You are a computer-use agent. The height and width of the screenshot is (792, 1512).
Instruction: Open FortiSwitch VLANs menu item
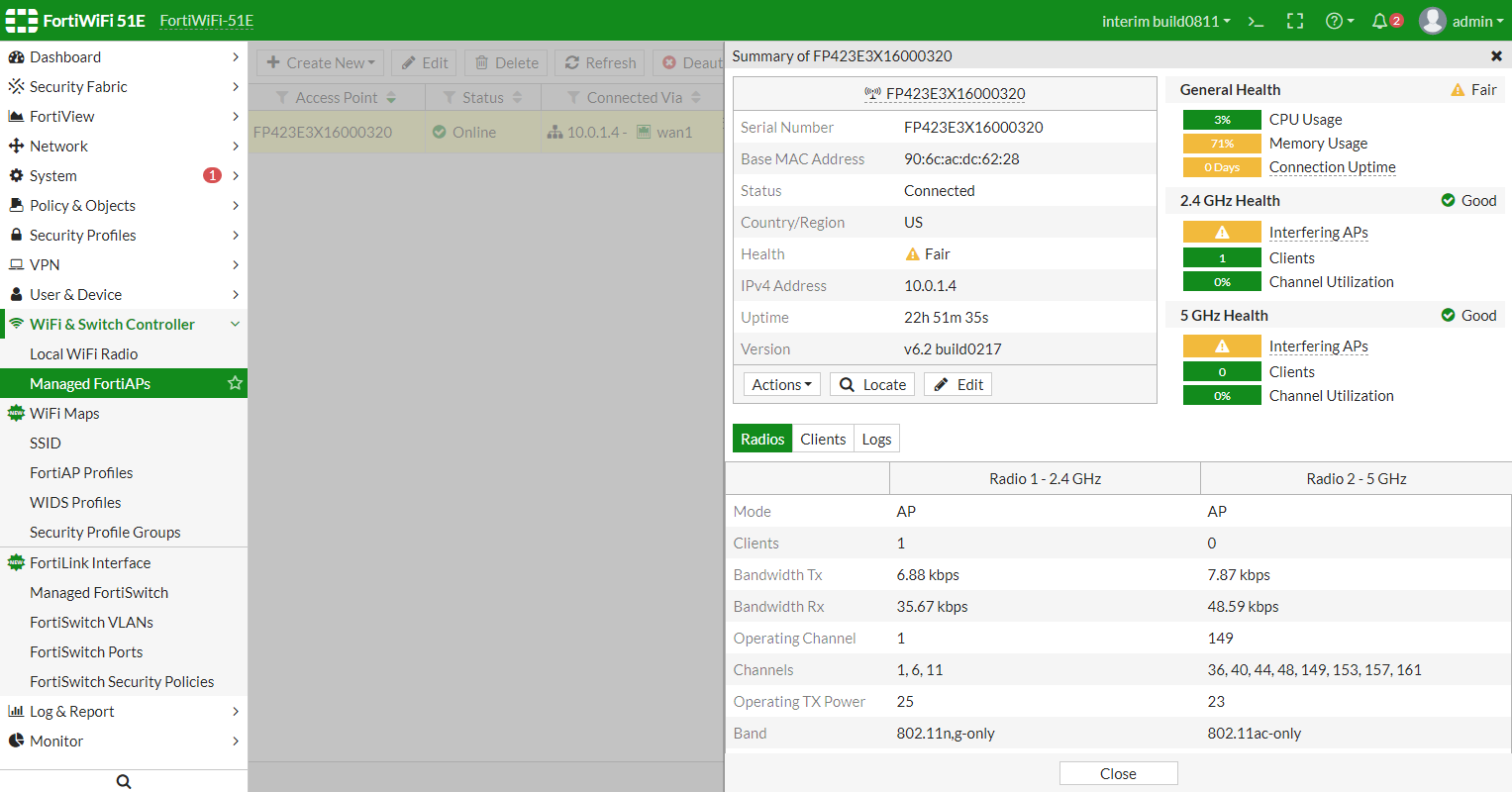tap(124, 623)
